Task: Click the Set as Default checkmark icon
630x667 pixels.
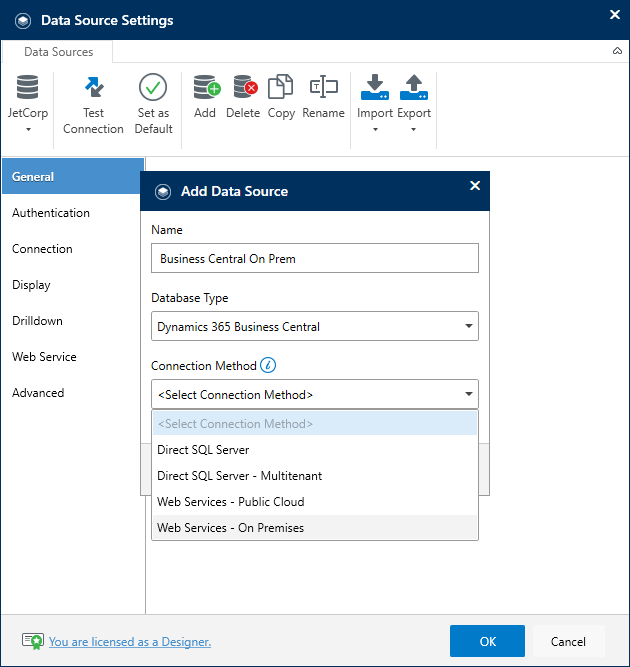Action: click(153, 87)
